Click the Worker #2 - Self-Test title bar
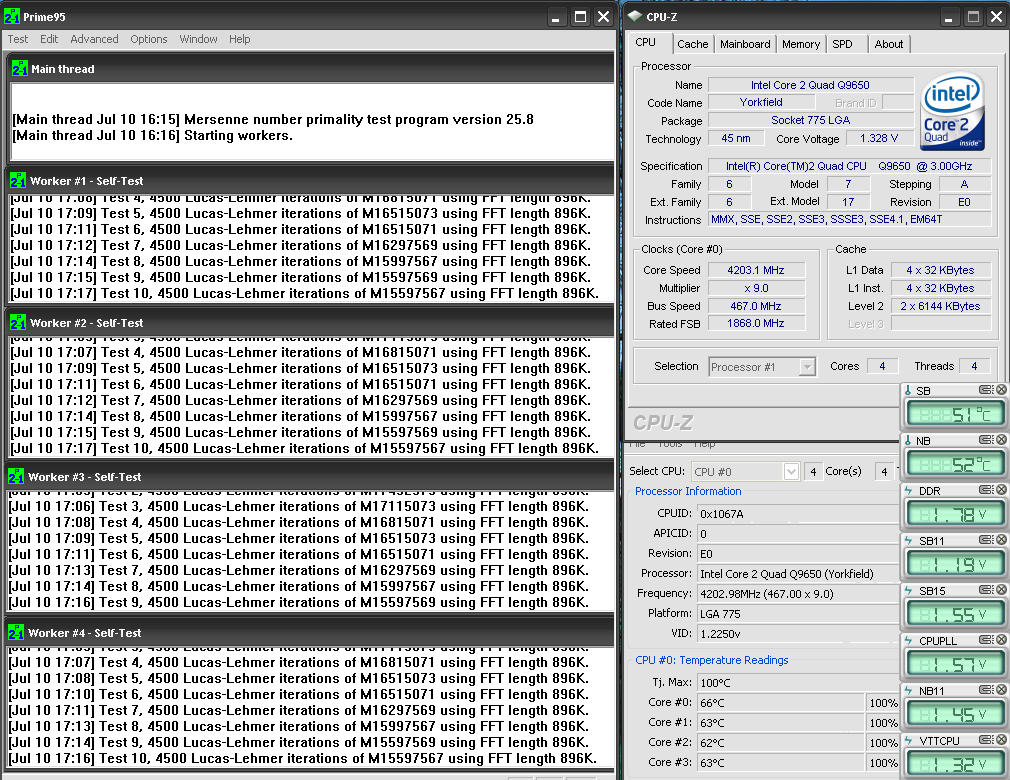 coord(310,323)
